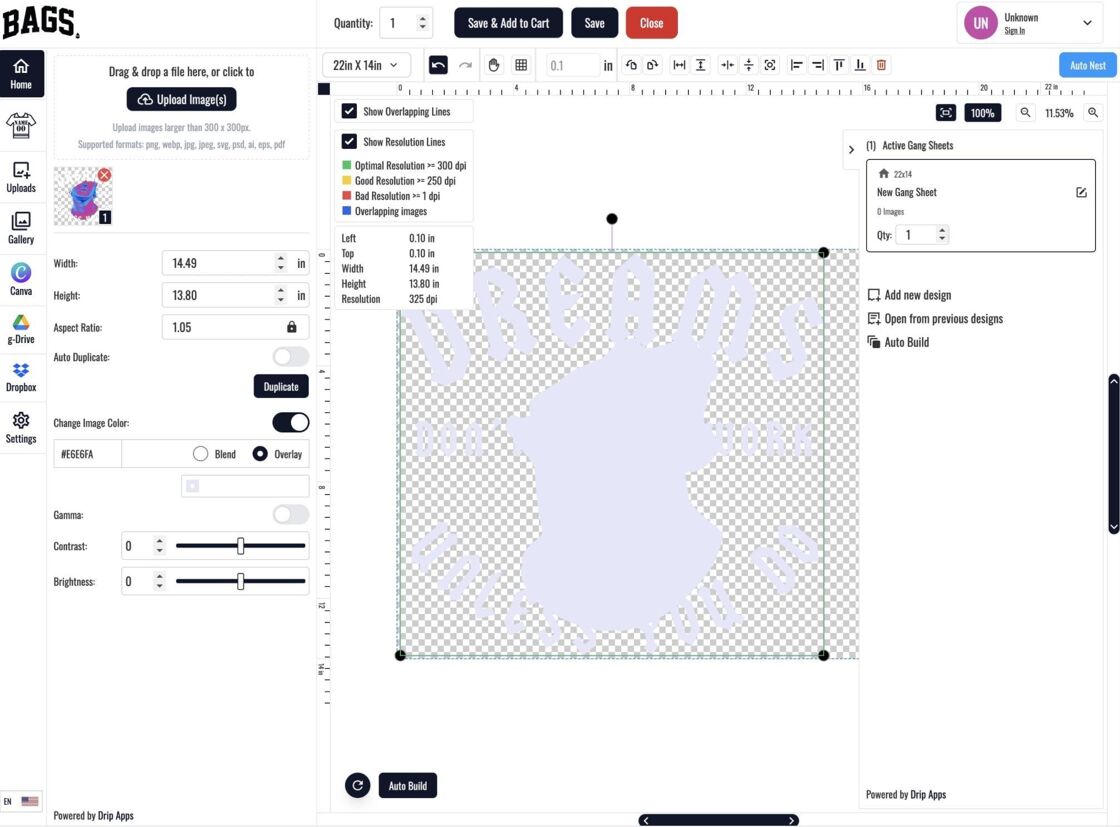Open Home in the sidebar
This screenshot has height=827, width=1120.
tap(21, 74)
